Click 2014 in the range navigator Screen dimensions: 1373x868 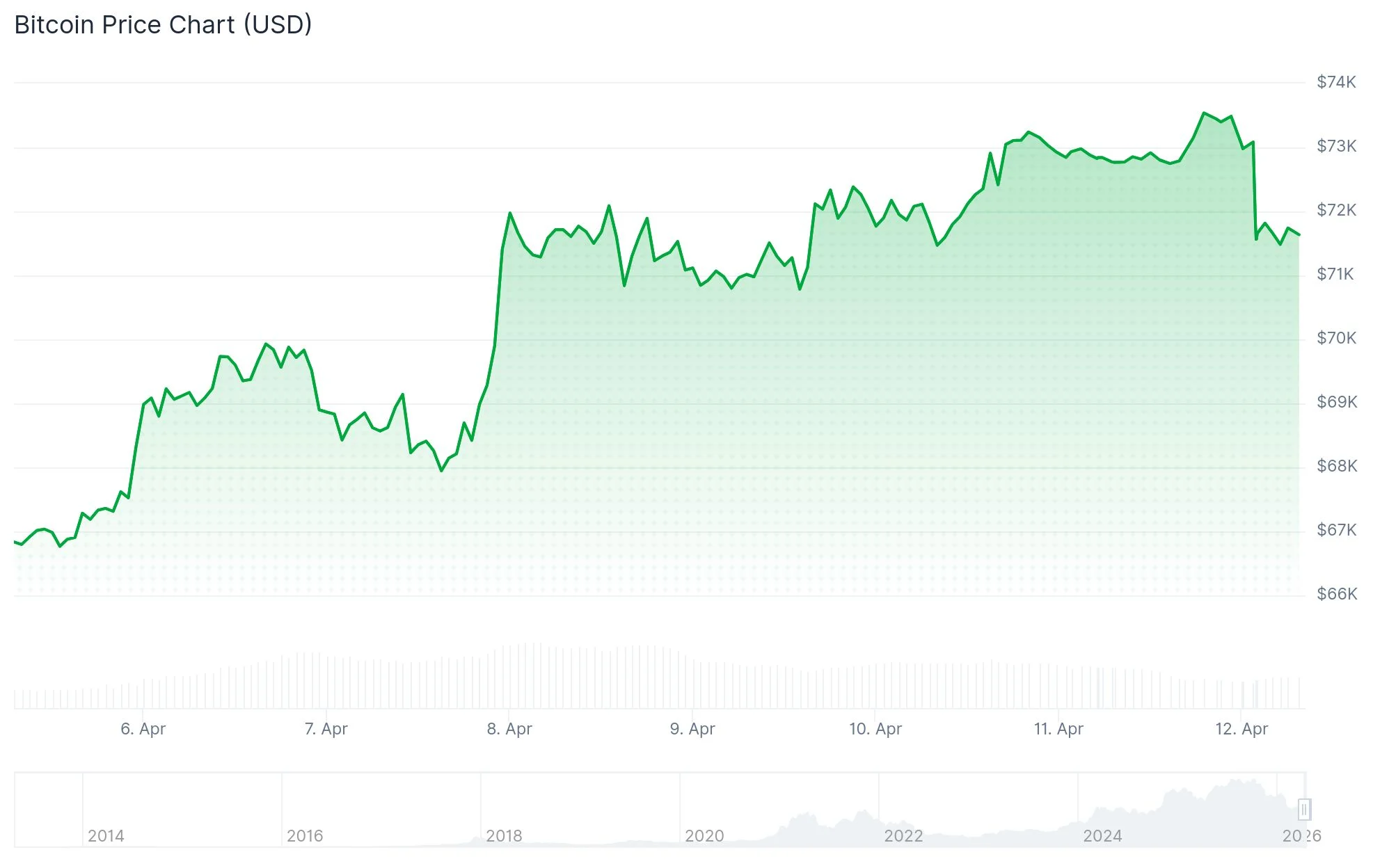(x=106, y=835)
